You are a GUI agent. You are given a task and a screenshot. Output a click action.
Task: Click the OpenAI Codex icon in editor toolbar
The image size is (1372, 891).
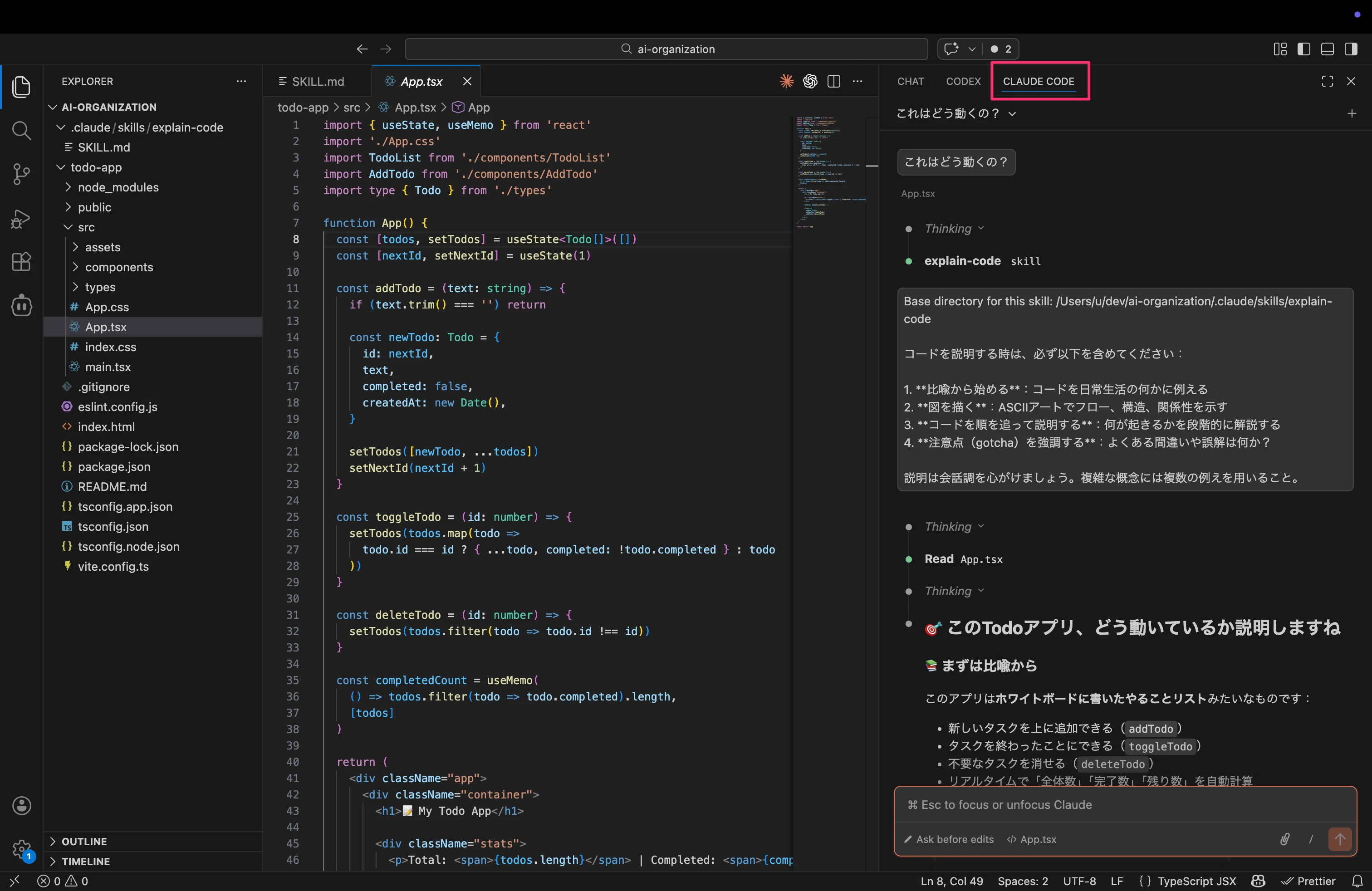[810, 81]
